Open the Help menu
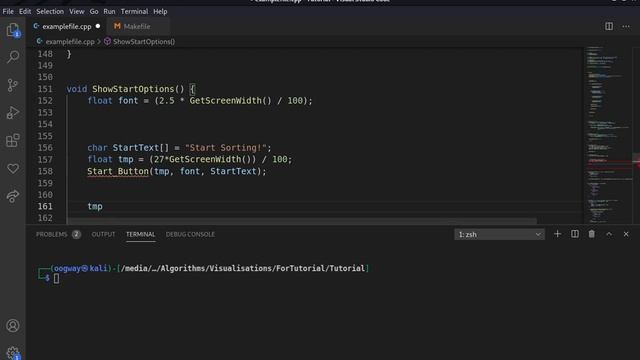The height and width of the screenshot is (360, 640). pos(160,11)
